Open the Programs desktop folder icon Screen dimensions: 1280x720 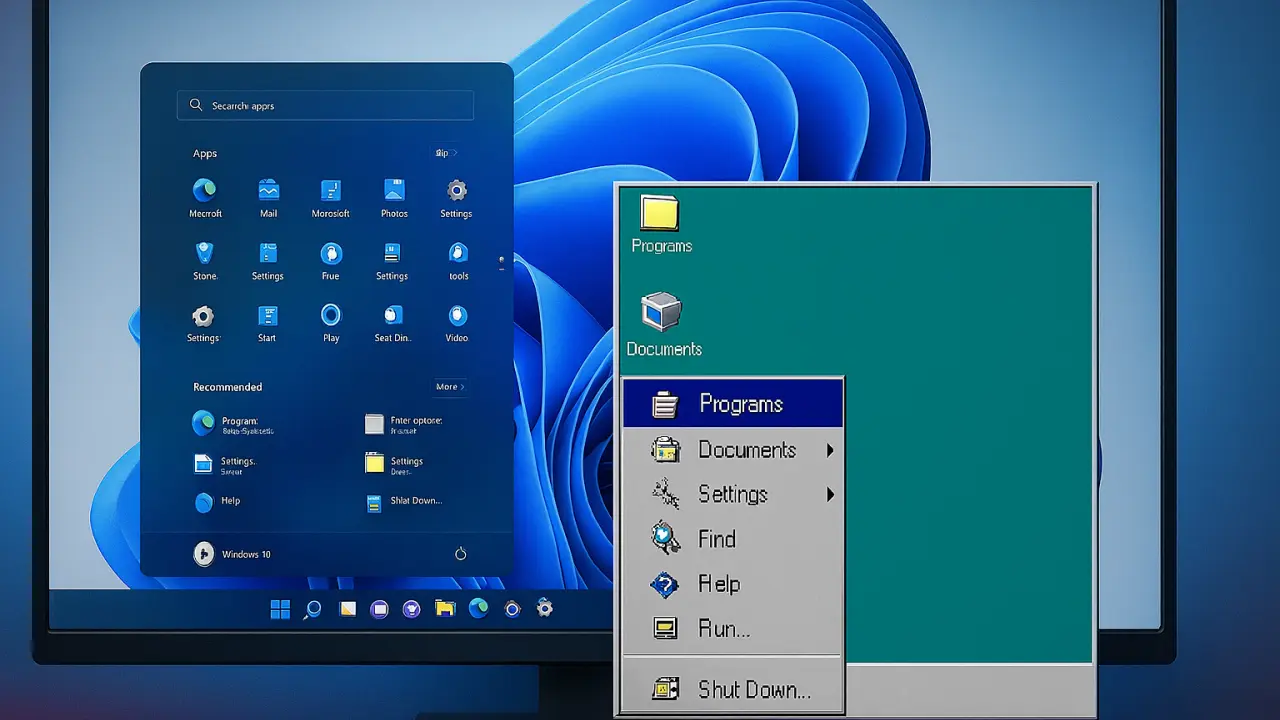(x=660, y=214)
